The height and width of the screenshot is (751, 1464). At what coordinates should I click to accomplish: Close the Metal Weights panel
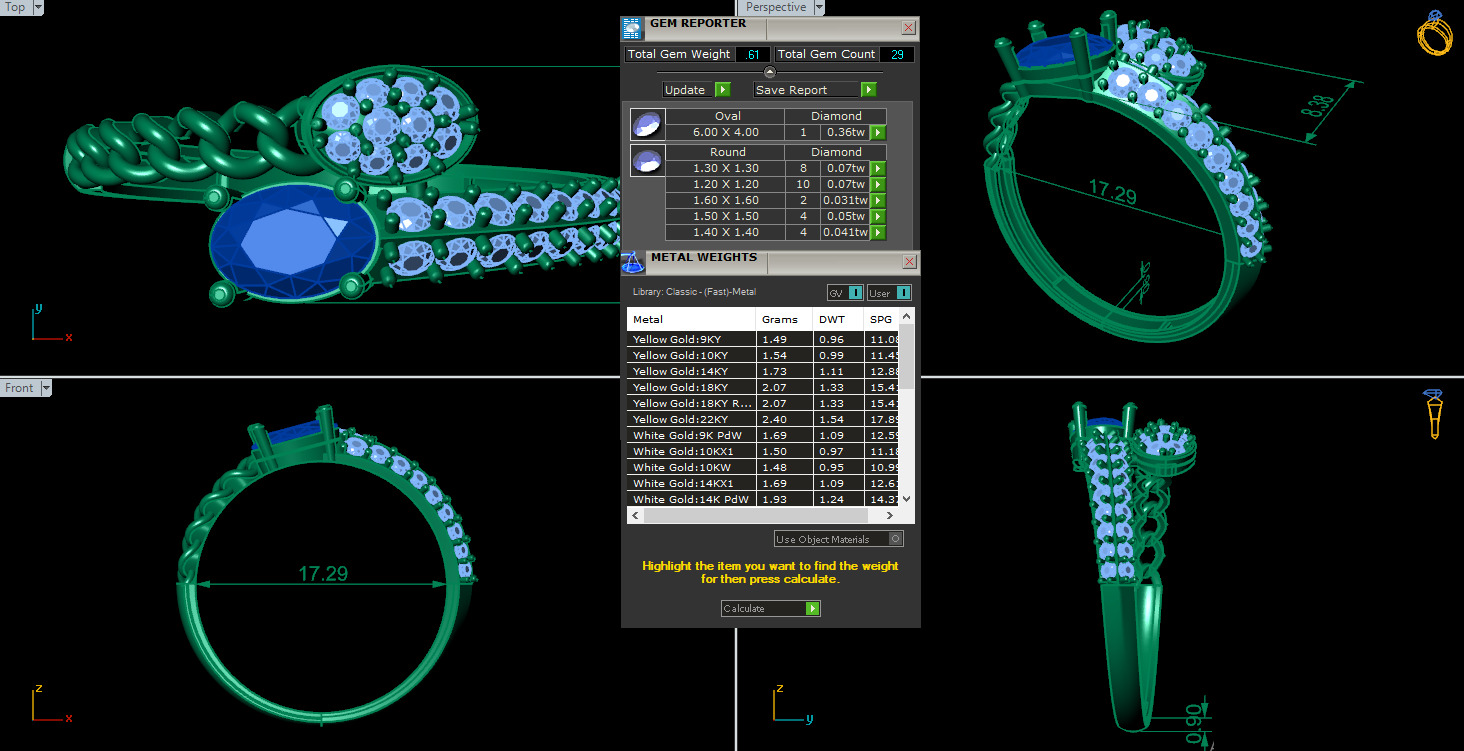[x=910, y=262]
